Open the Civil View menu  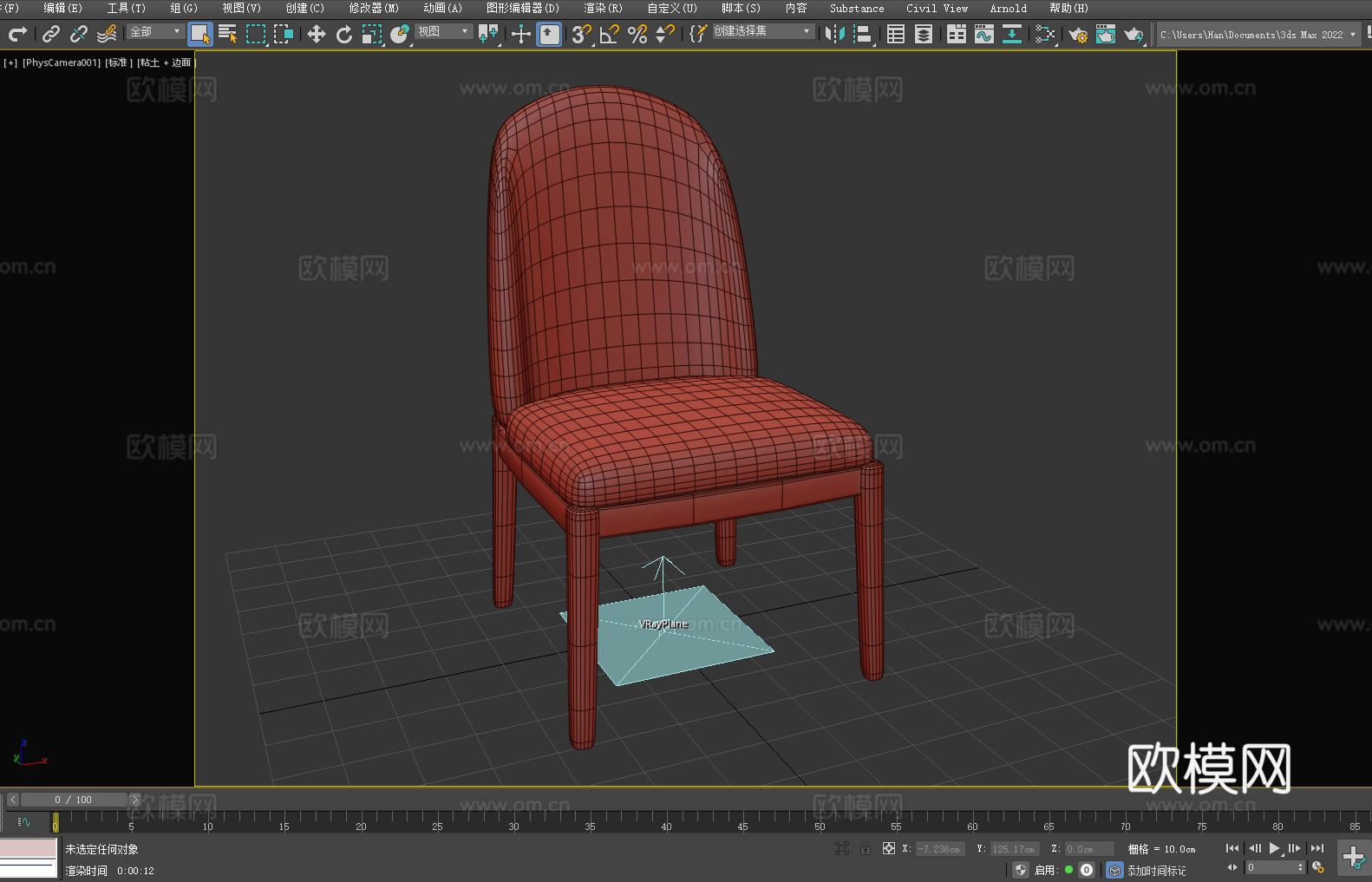(x=938, y=9)
